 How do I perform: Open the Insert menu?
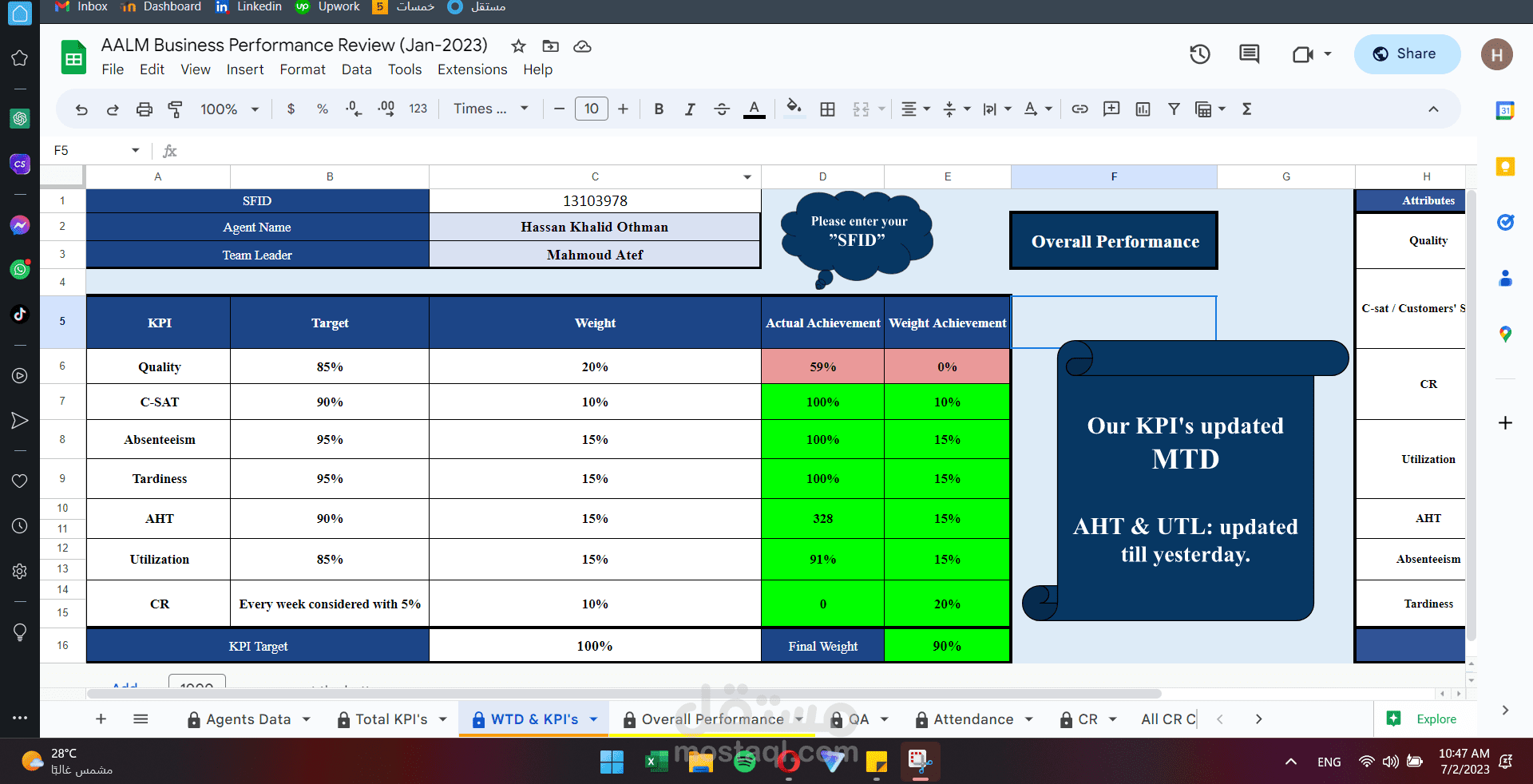coord(245,69)
